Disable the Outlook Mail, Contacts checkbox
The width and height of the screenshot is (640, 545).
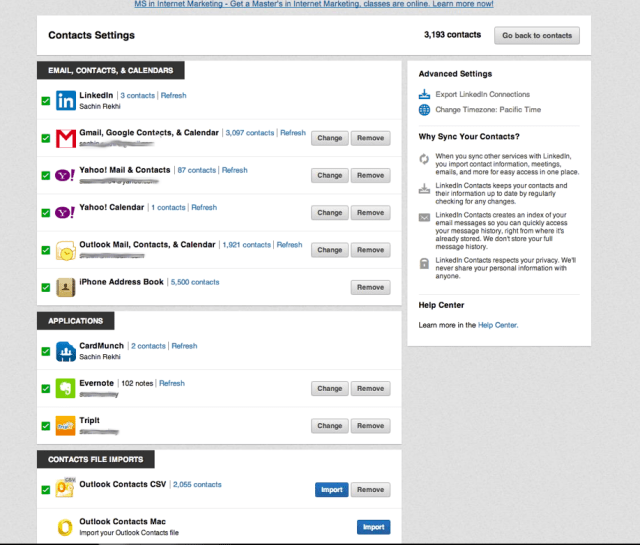pyautogui.click(x=46, y=250)
